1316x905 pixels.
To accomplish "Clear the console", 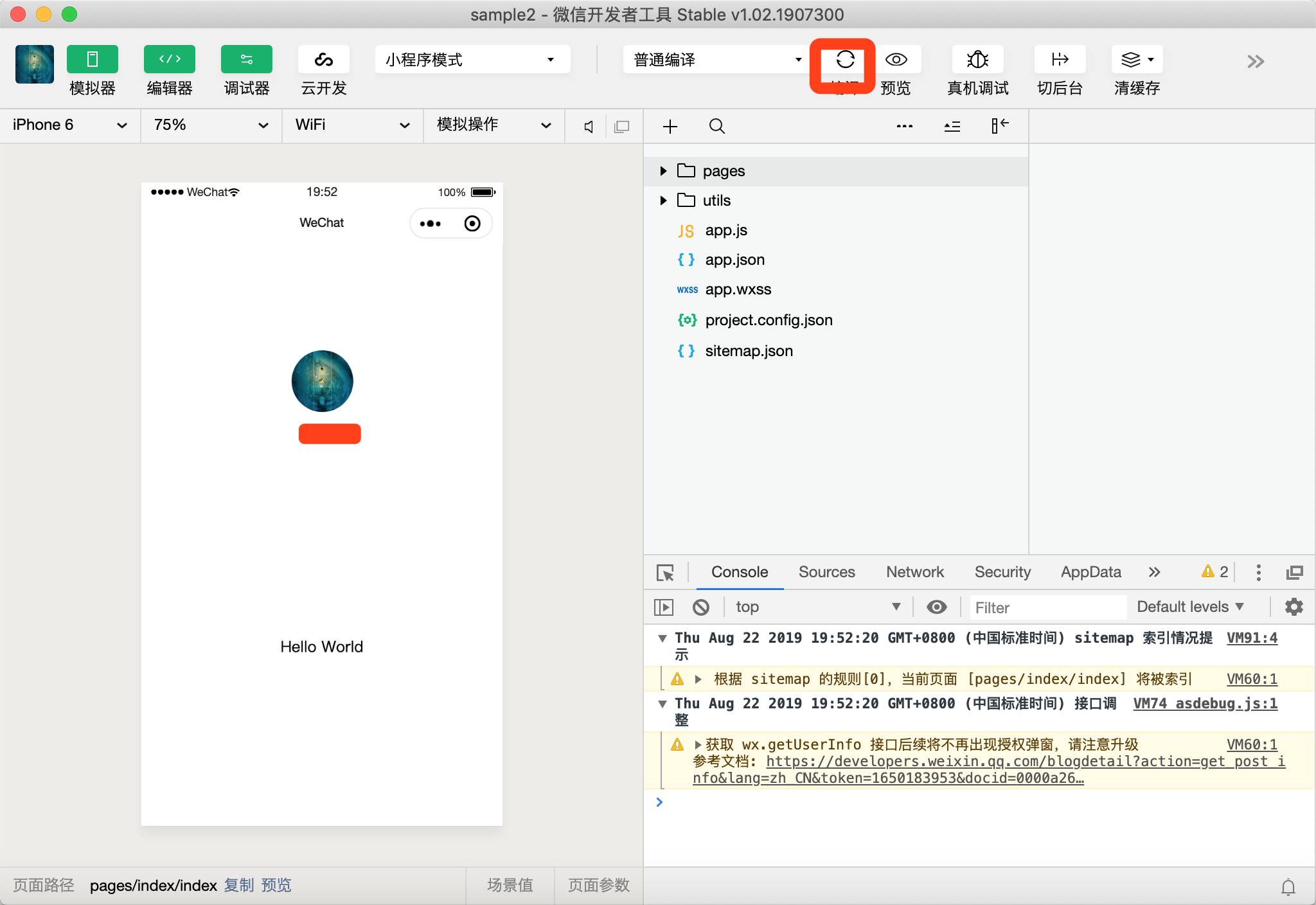I will coord(701,607).
